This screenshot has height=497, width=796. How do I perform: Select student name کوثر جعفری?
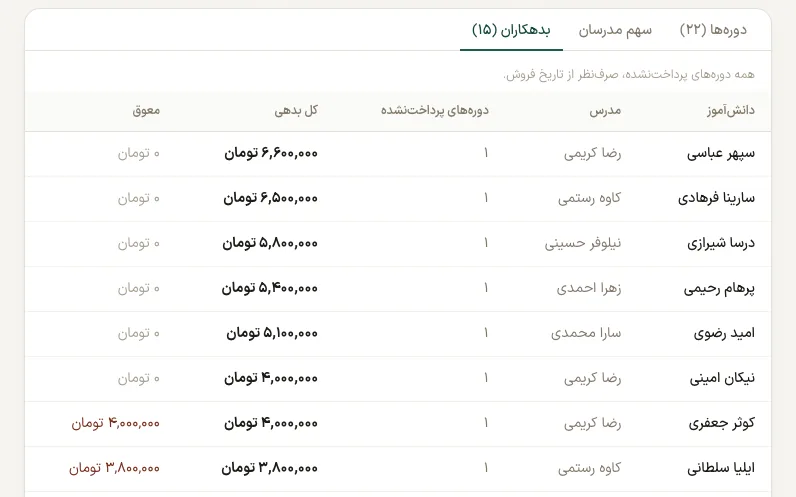(x=721, y=423)
